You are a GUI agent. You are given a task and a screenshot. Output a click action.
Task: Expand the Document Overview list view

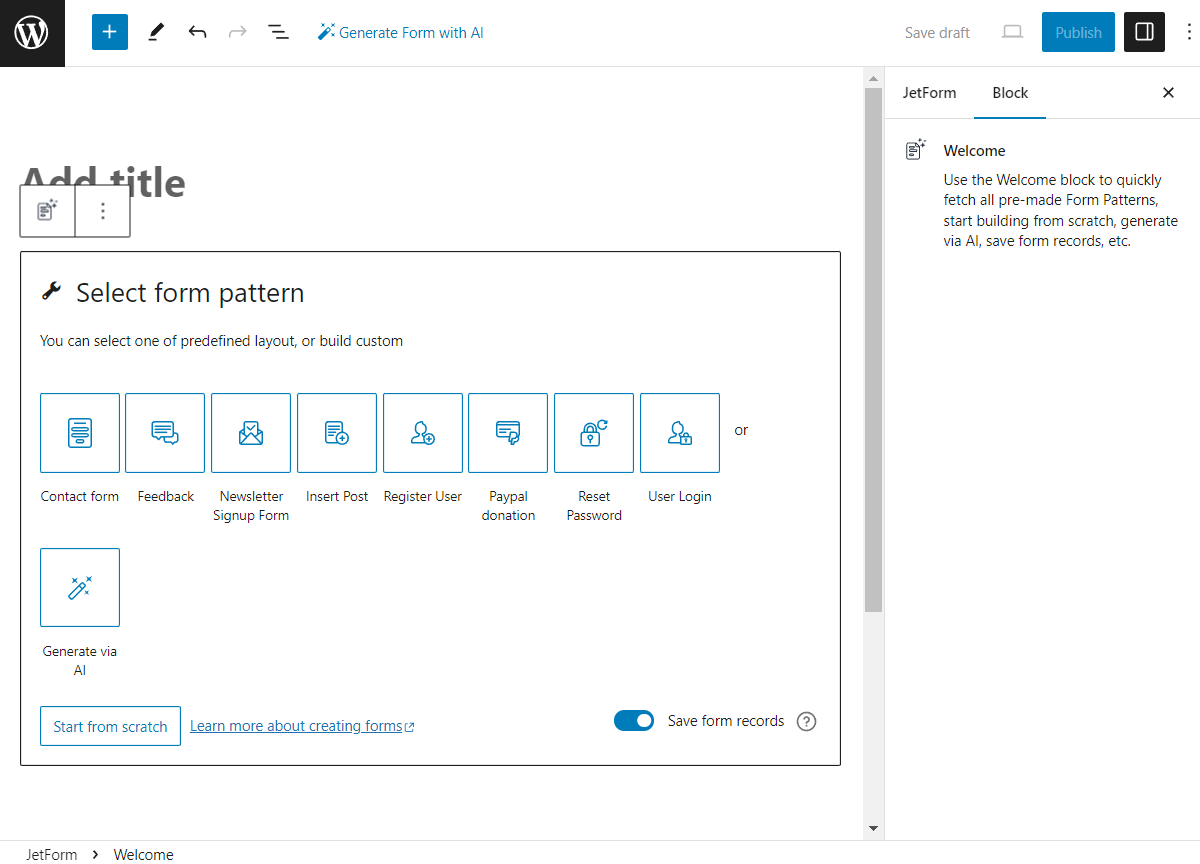(x=278, y=32)
